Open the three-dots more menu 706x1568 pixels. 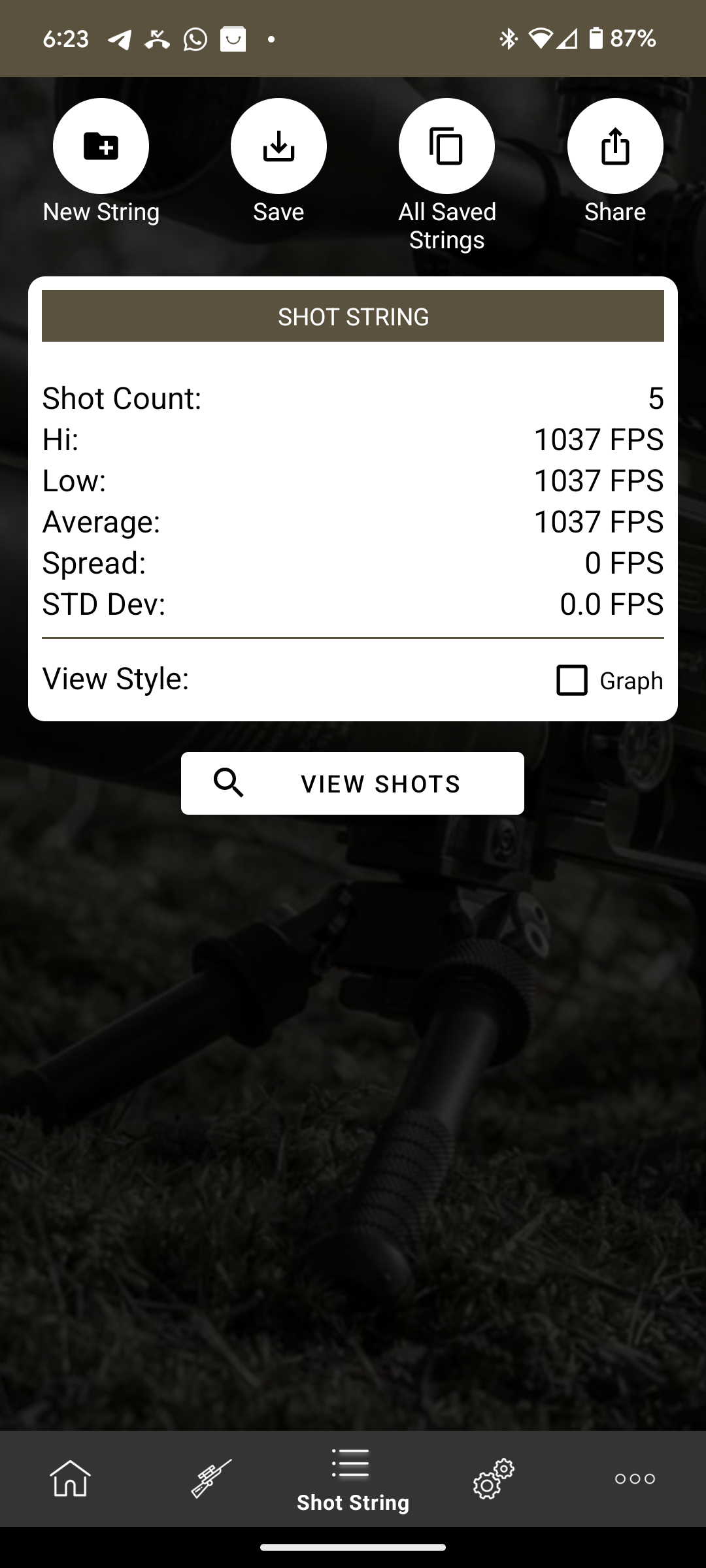coord(635,1478)
